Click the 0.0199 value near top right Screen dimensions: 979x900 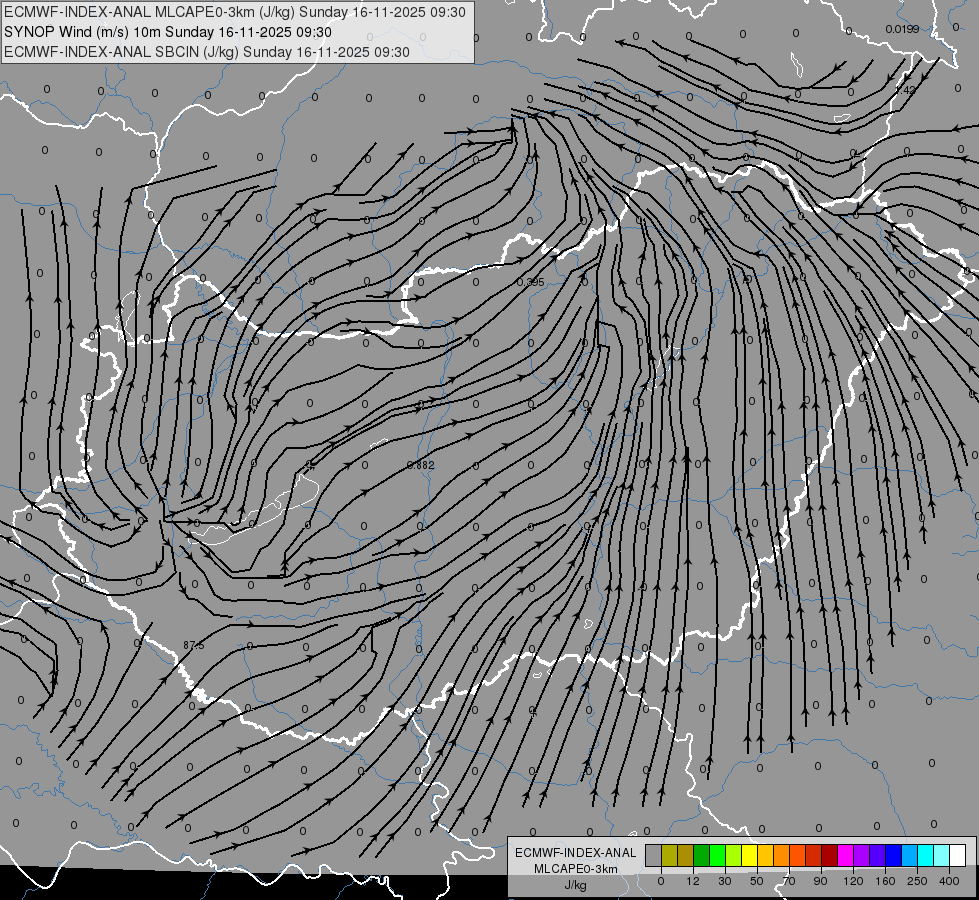pos(902,29)
